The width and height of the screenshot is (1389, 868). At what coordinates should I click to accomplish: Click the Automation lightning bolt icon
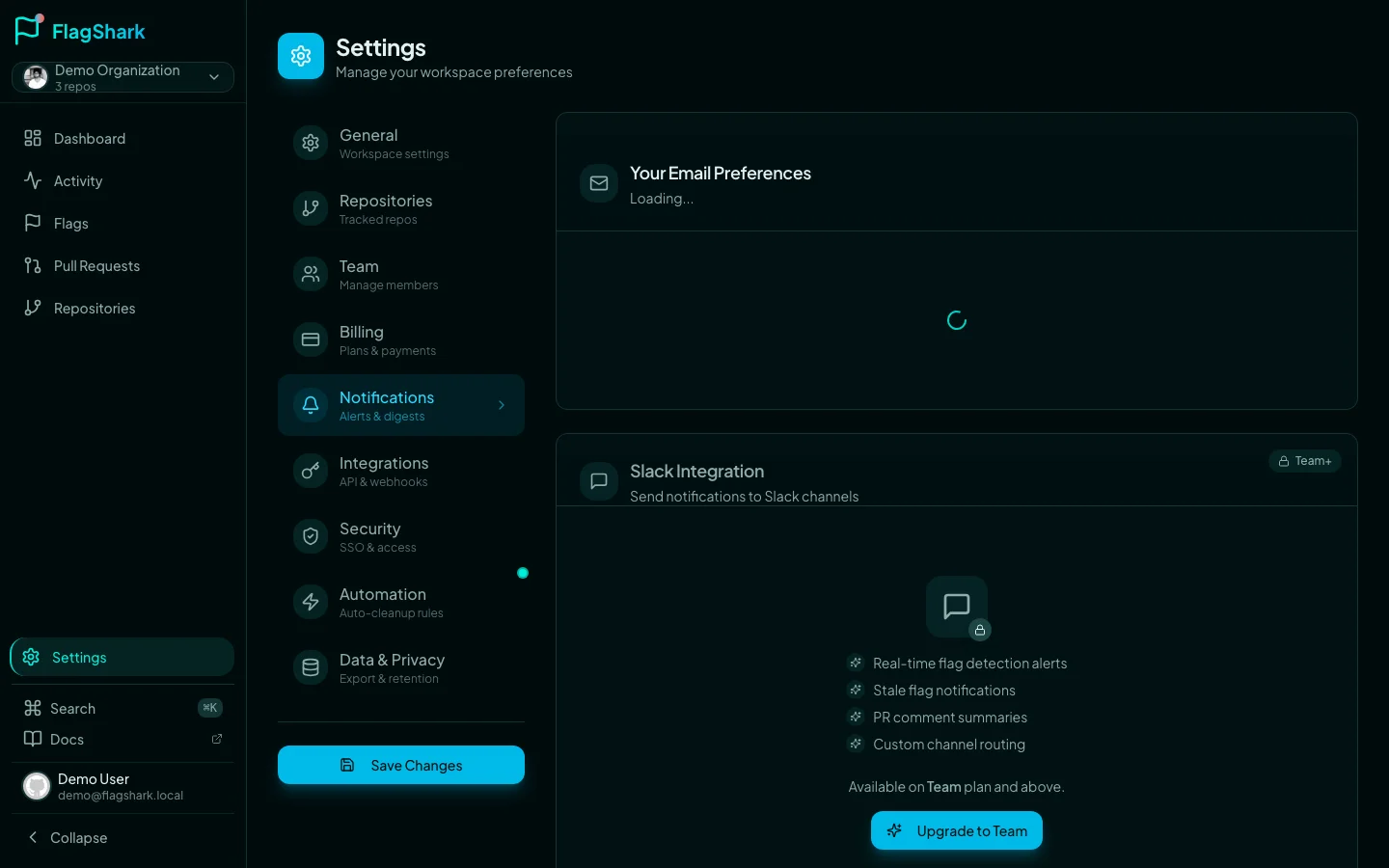pos(310,602)
